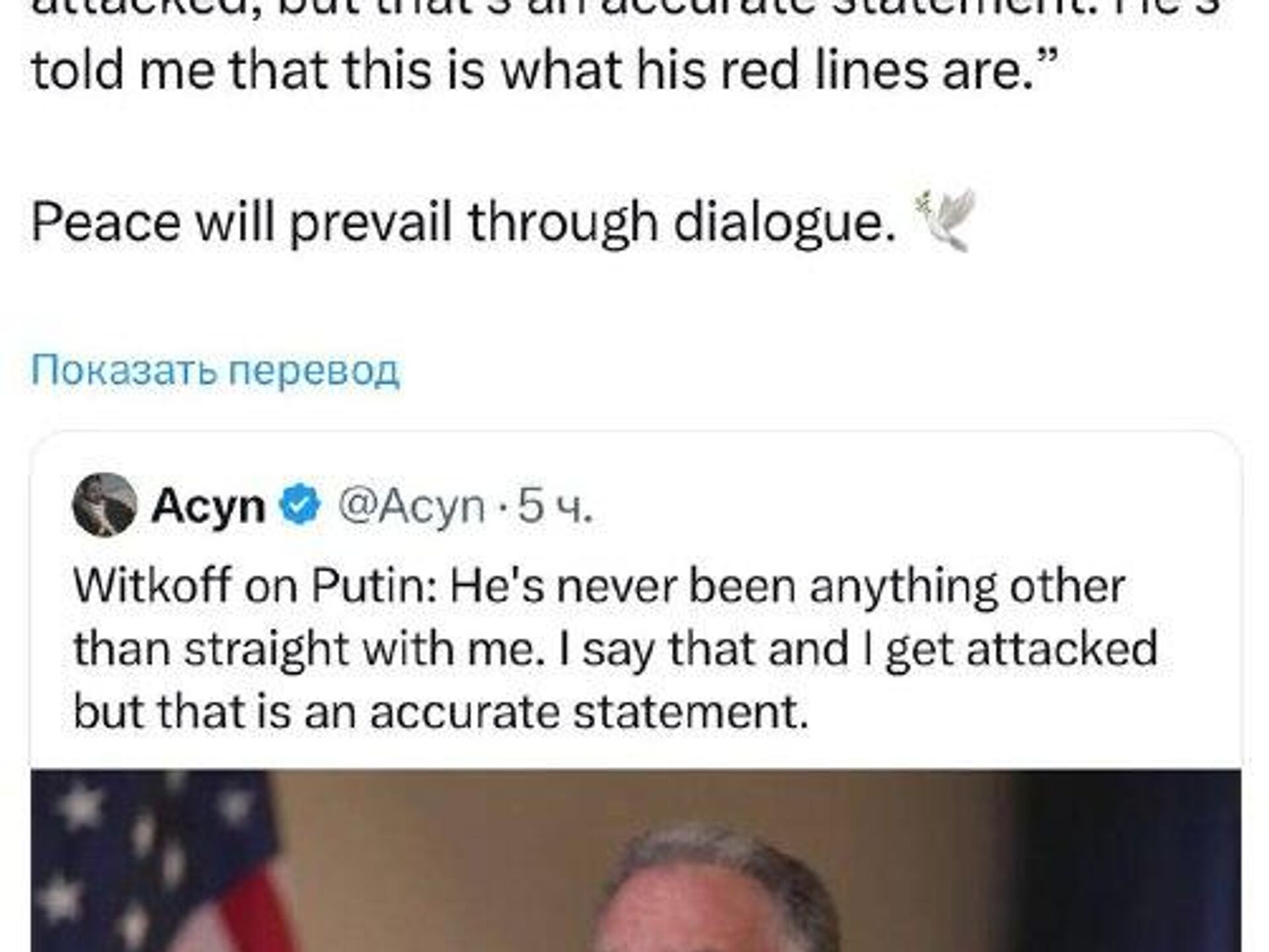This screenshot has height=952, width=1269.
Task: Click the blue verified badge next to Acyn
Action: 300,506
